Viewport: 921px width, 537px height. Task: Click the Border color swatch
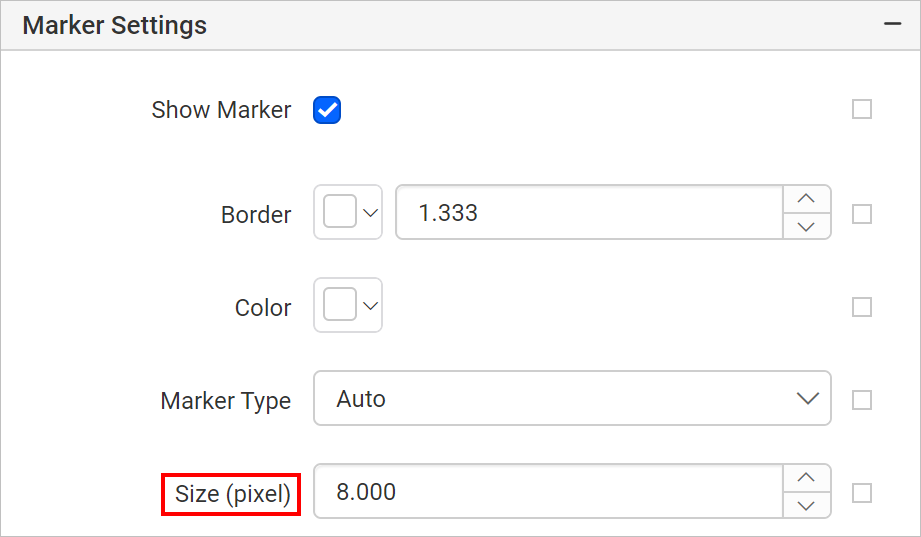click(340, 212)
